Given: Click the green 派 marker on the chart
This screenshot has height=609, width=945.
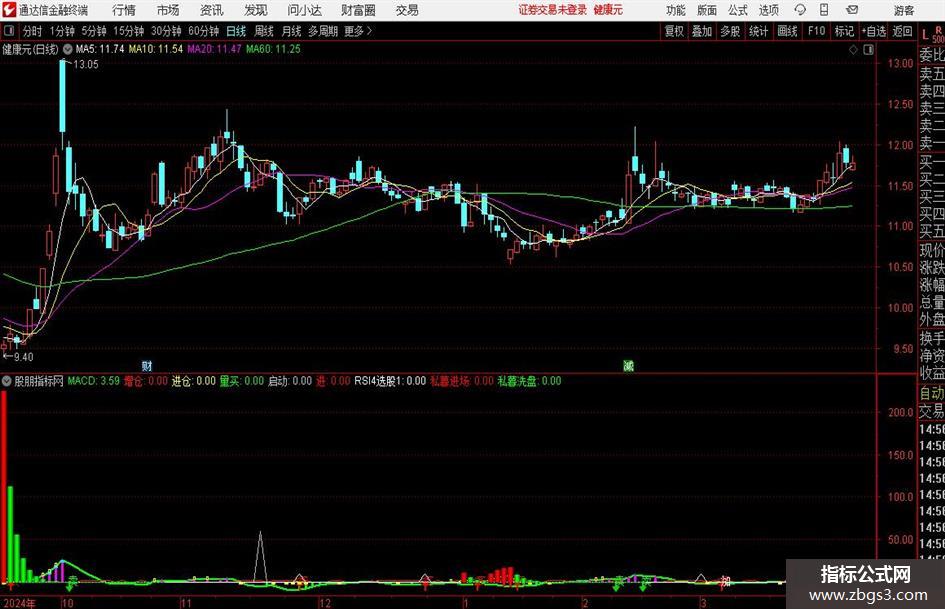Looking at the screenshot, I should (x=628, y=366).
